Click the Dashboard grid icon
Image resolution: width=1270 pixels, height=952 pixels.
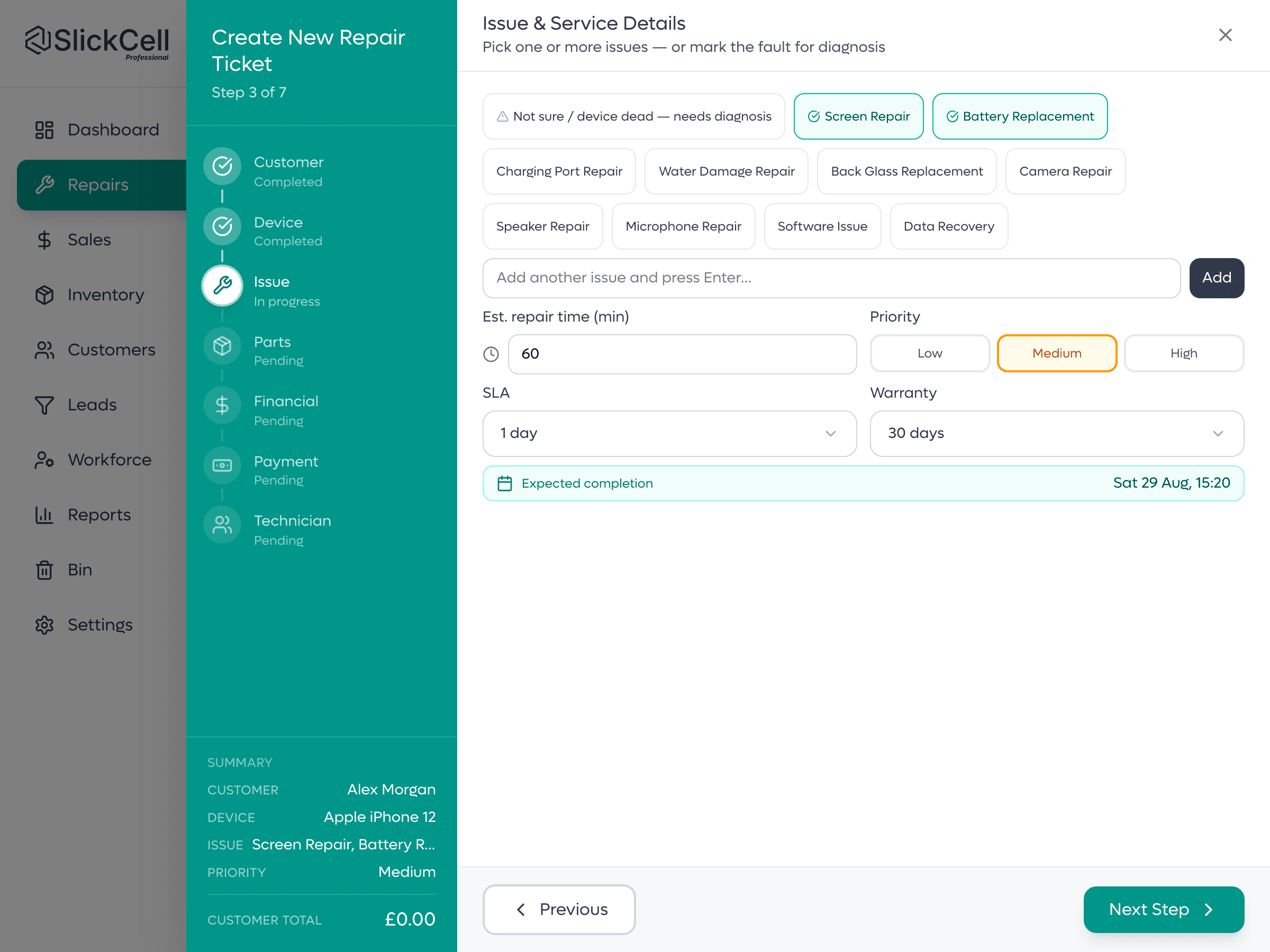click(x=44, y=130)
